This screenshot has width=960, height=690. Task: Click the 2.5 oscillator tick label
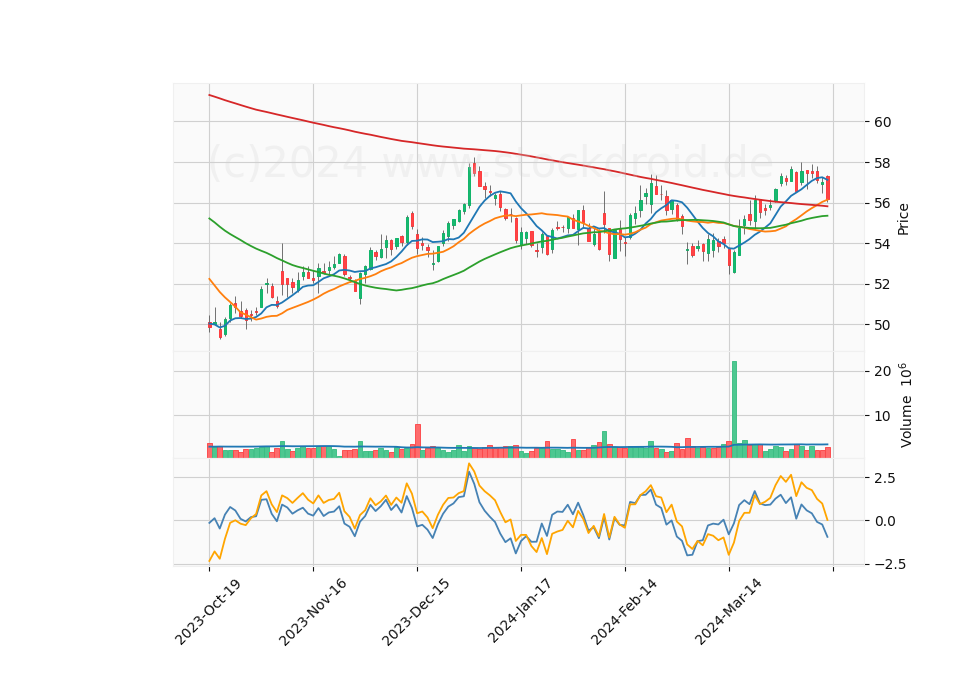(x=884, y=478)
